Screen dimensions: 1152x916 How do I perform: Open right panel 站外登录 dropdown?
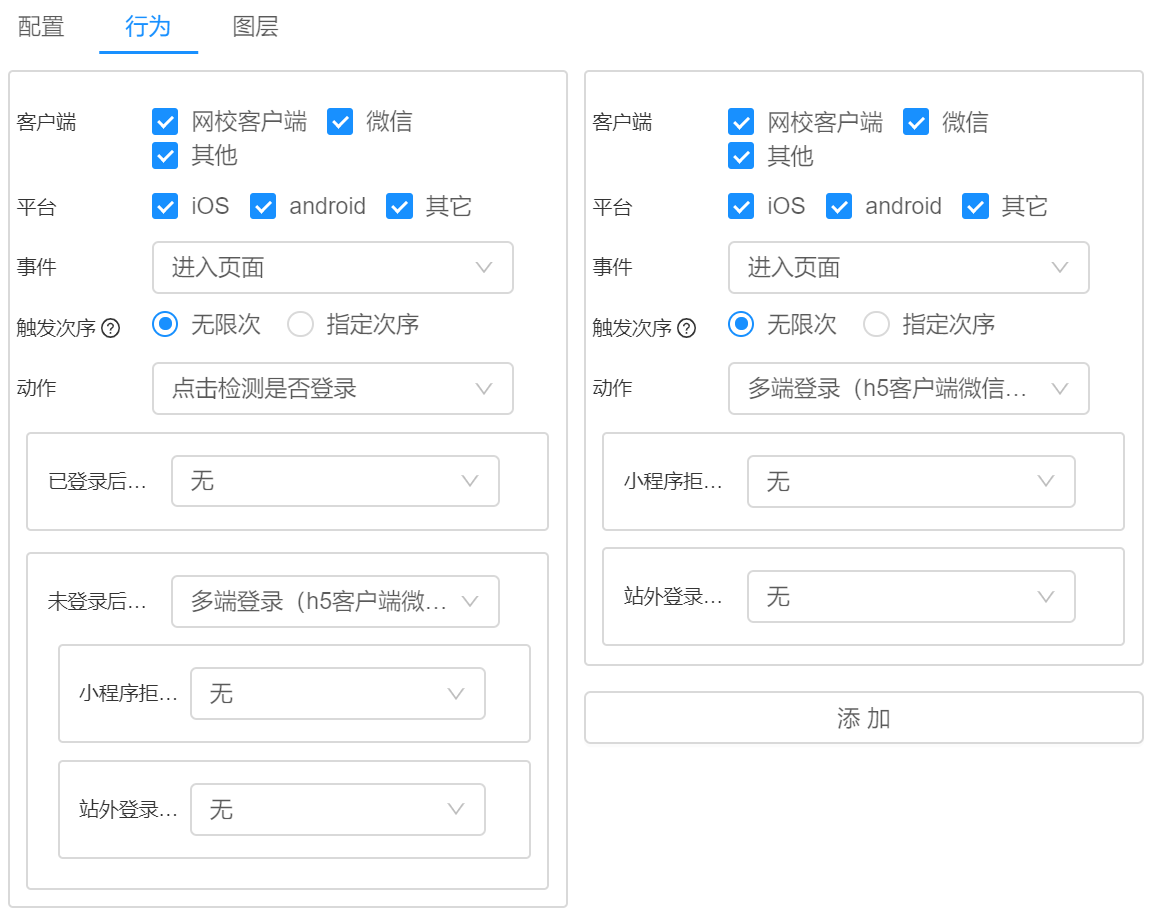pos(911,596)
